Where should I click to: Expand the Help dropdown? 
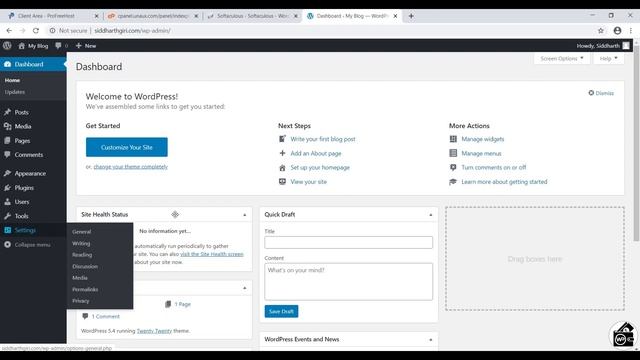(608, 58)
